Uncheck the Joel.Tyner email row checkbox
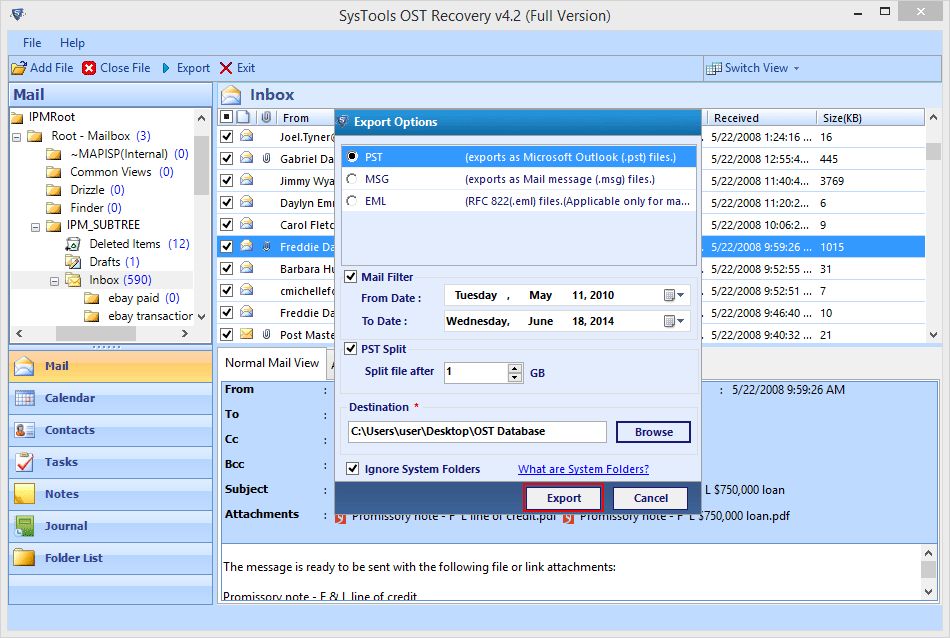 (227, 136)
